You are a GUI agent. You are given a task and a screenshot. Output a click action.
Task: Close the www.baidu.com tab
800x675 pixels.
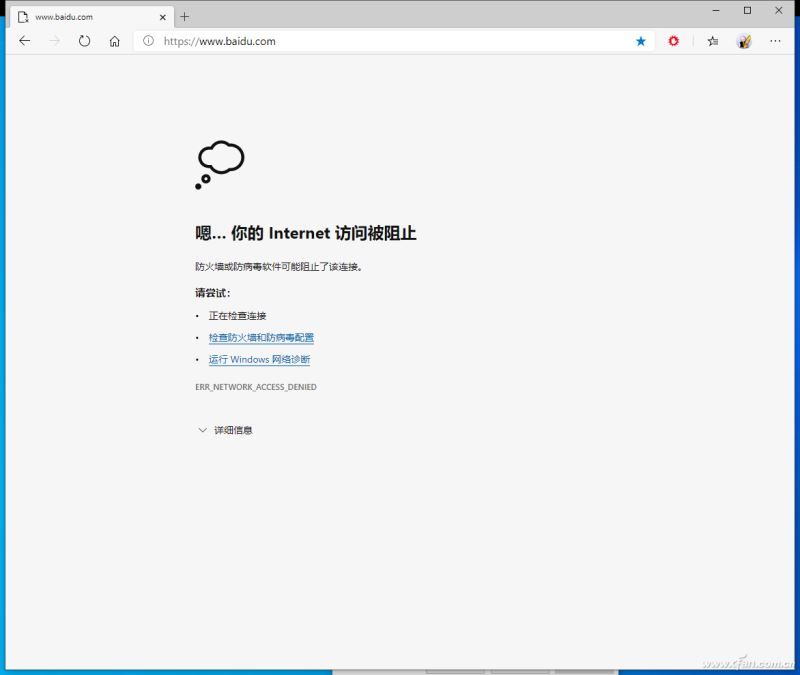coord(163,16)
